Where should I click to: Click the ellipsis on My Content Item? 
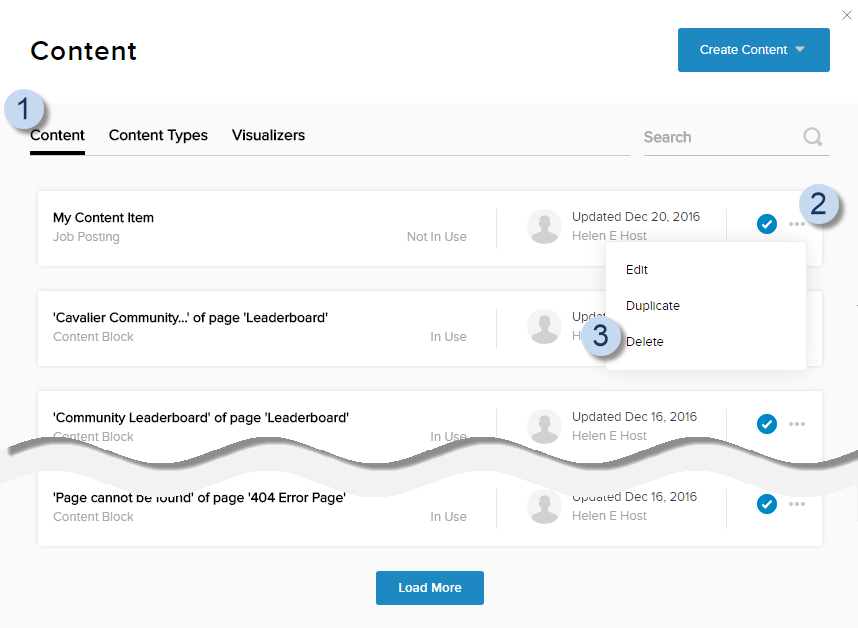[796, 224]
